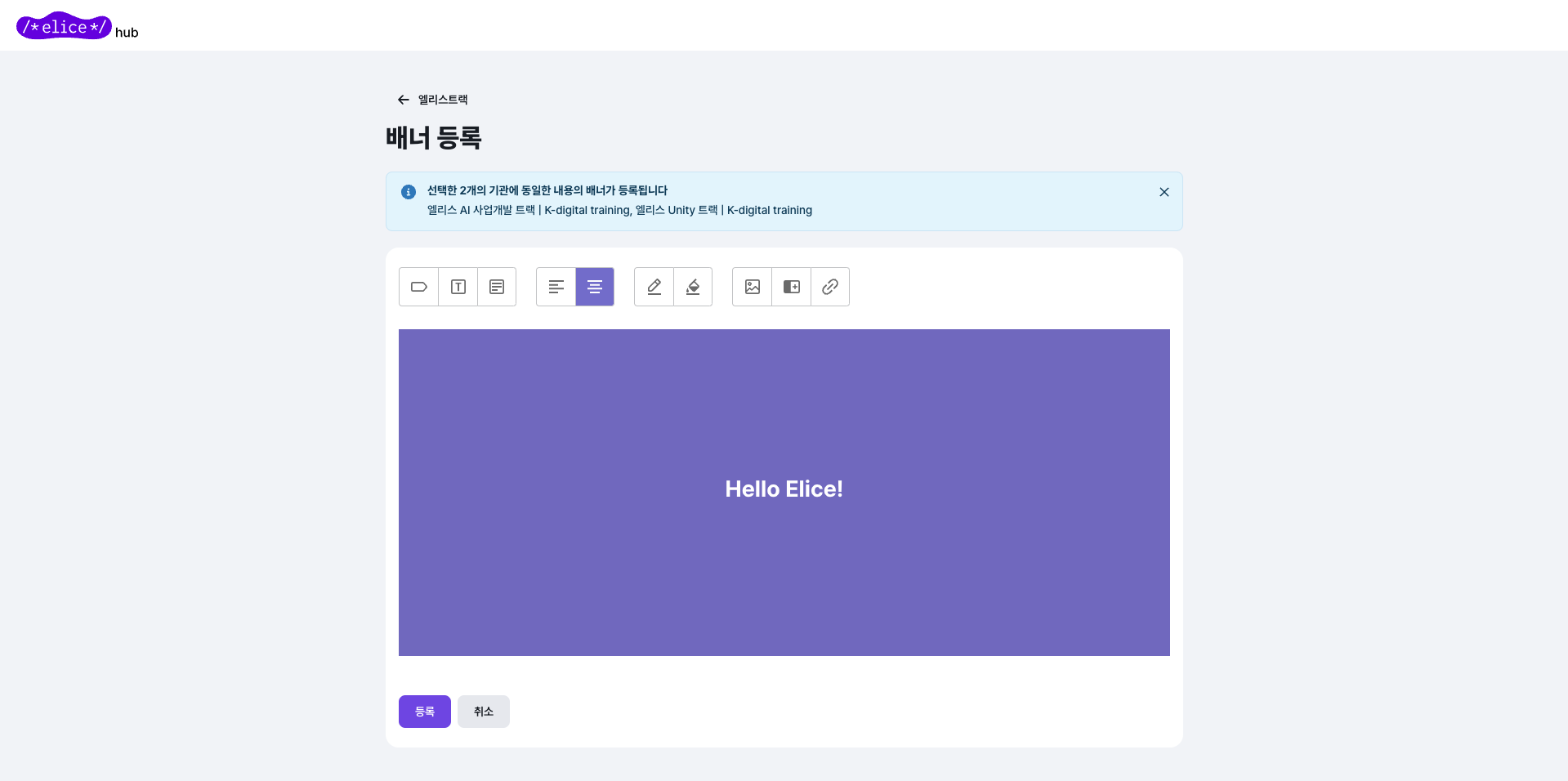Click the purple banner preview area
The width and height of the screenshot is (1568, 781).
tap(784, 493)
